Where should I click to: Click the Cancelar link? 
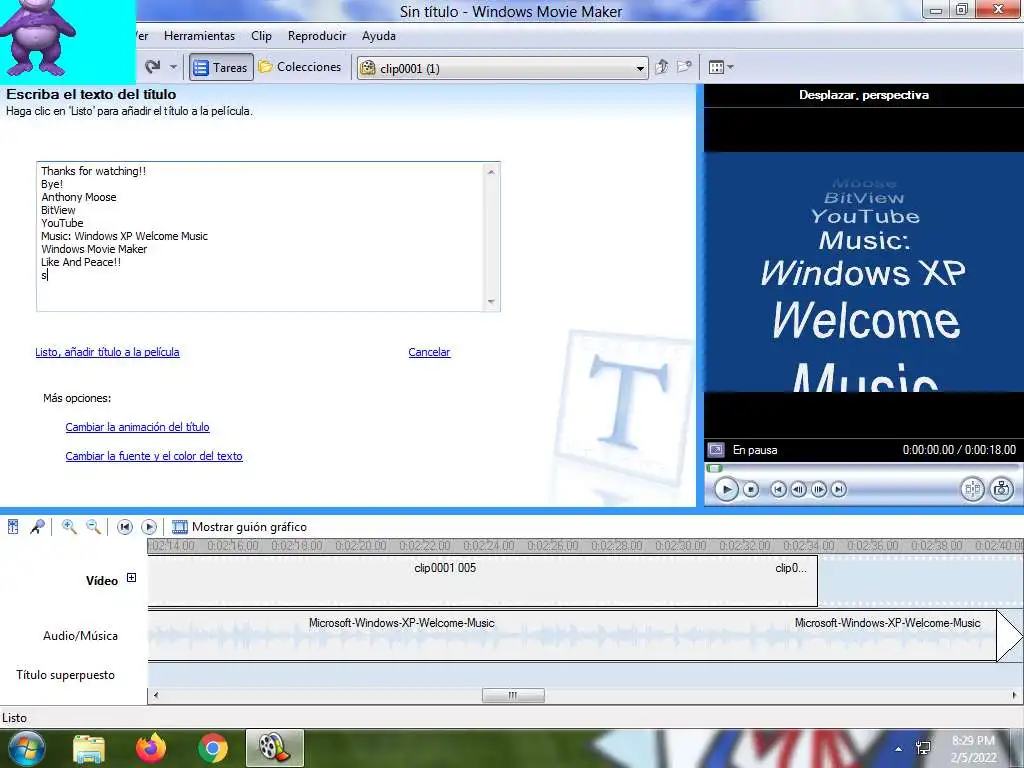(x=429, y=352)
